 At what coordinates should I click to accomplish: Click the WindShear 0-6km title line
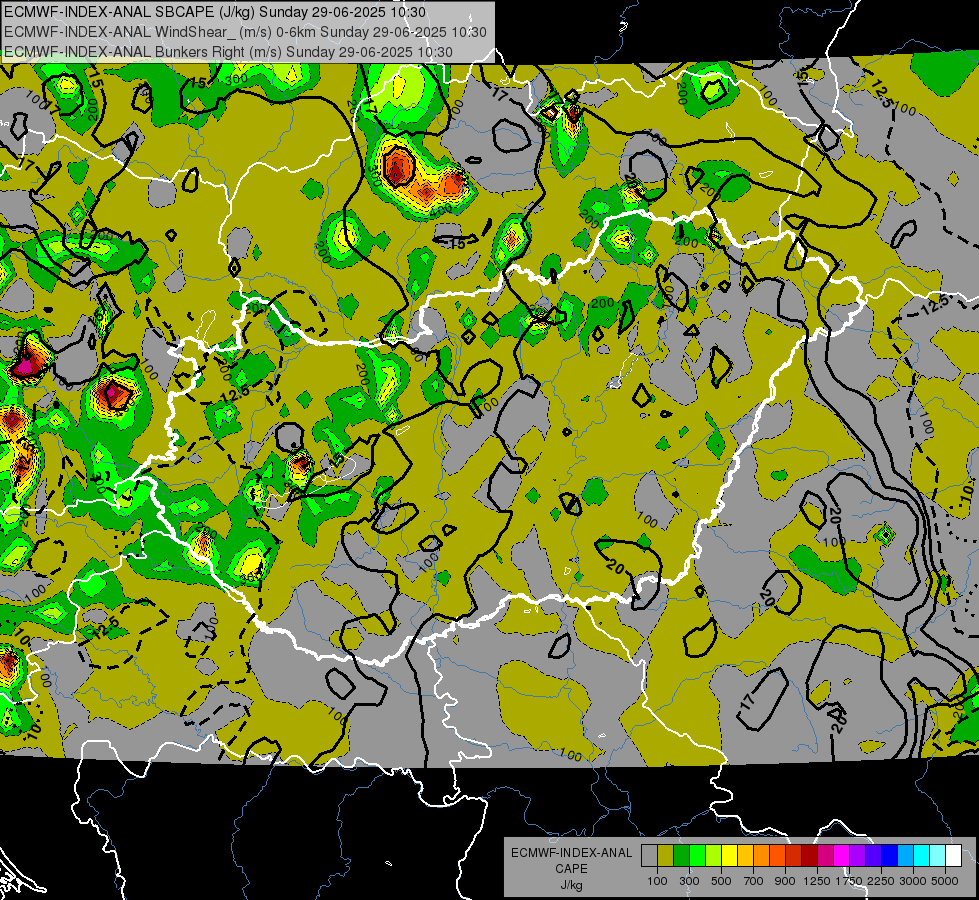point(245,32)
